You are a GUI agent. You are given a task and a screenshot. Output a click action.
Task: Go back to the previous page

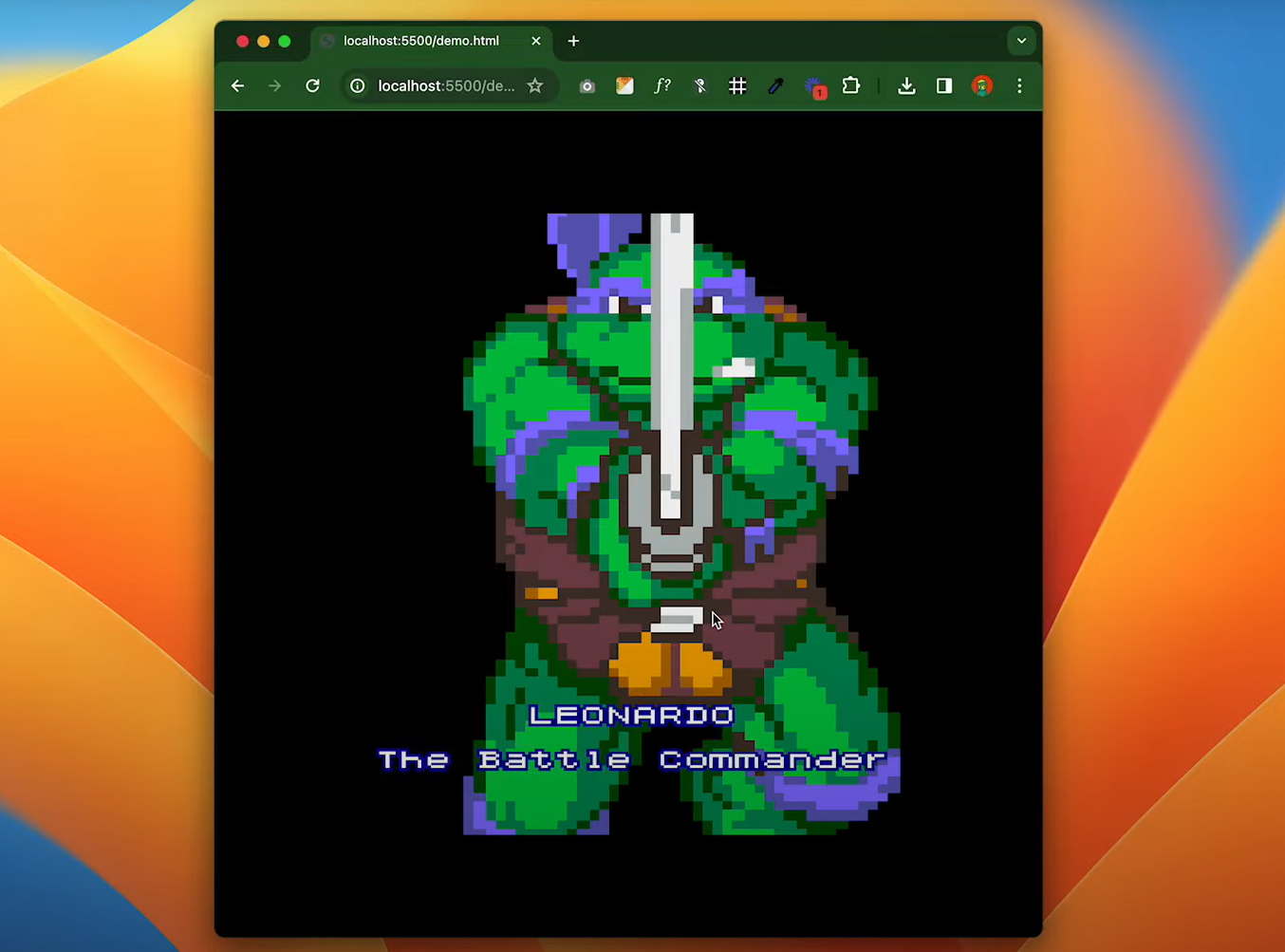coord(237,86)
